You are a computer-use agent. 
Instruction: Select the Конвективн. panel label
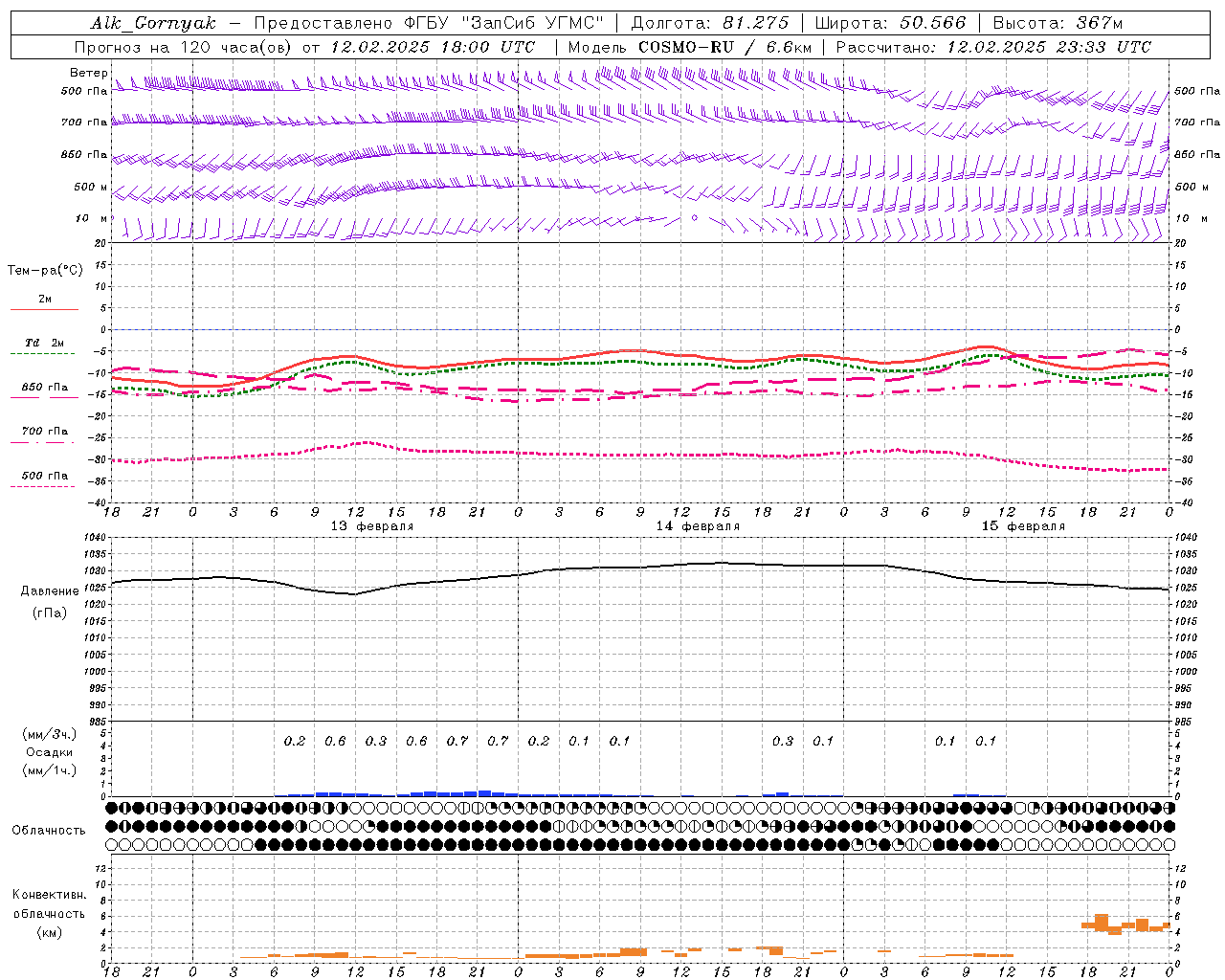[50, 895]
